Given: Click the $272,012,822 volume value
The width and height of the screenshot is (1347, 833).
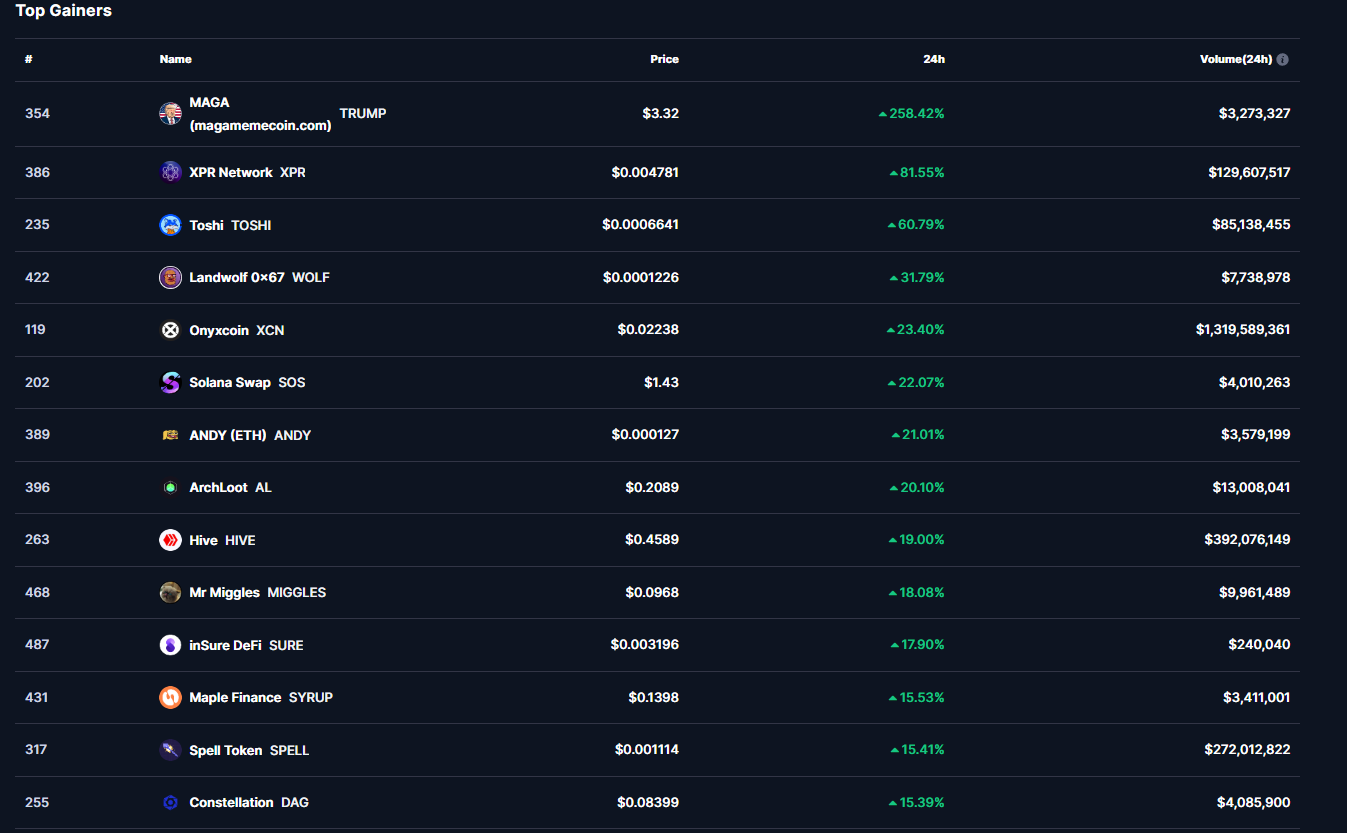Looking at the screenshot, I should coord(1248,749).
